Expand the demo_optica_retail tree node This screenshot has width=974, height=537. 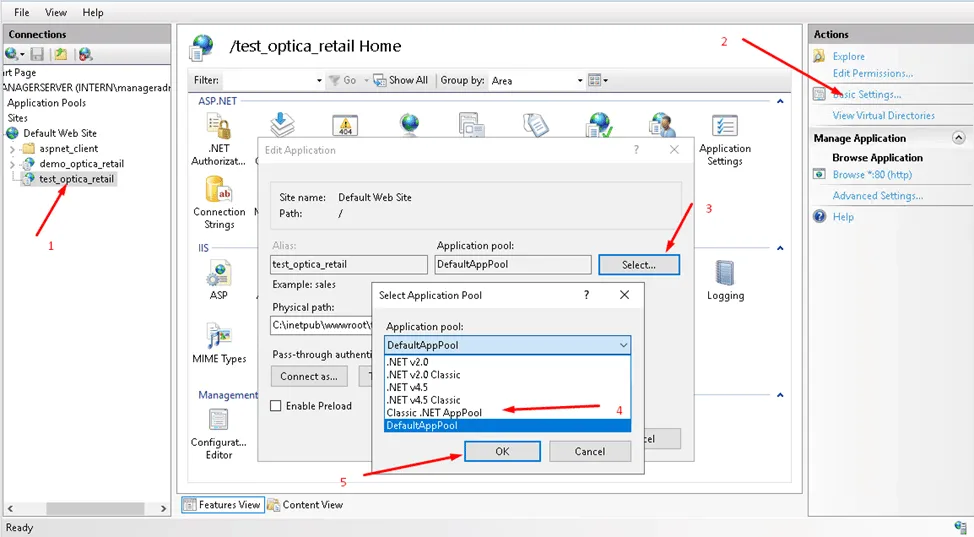(x=12, y=164)
